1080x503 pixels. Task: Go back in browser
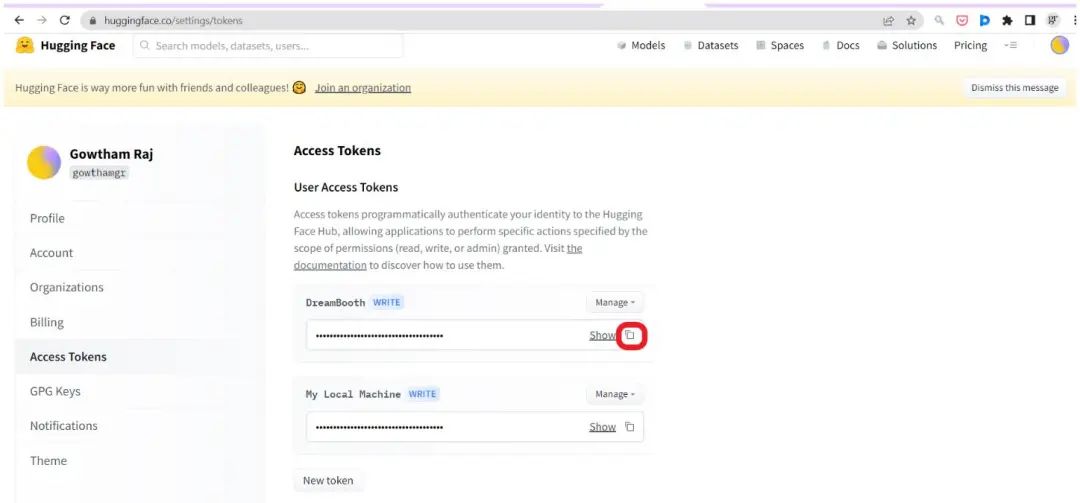(x=19, y=21)
